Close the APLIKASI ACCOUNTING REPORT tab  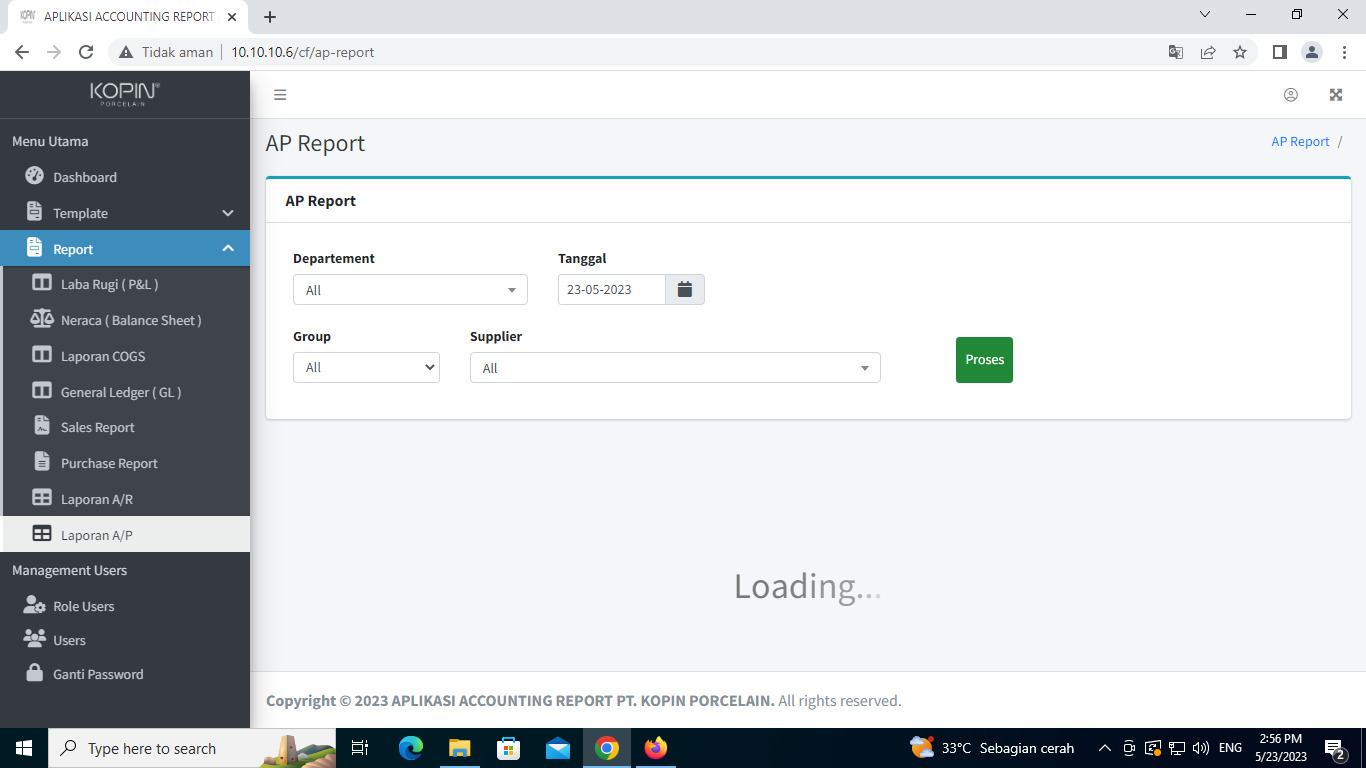(232, 17)
